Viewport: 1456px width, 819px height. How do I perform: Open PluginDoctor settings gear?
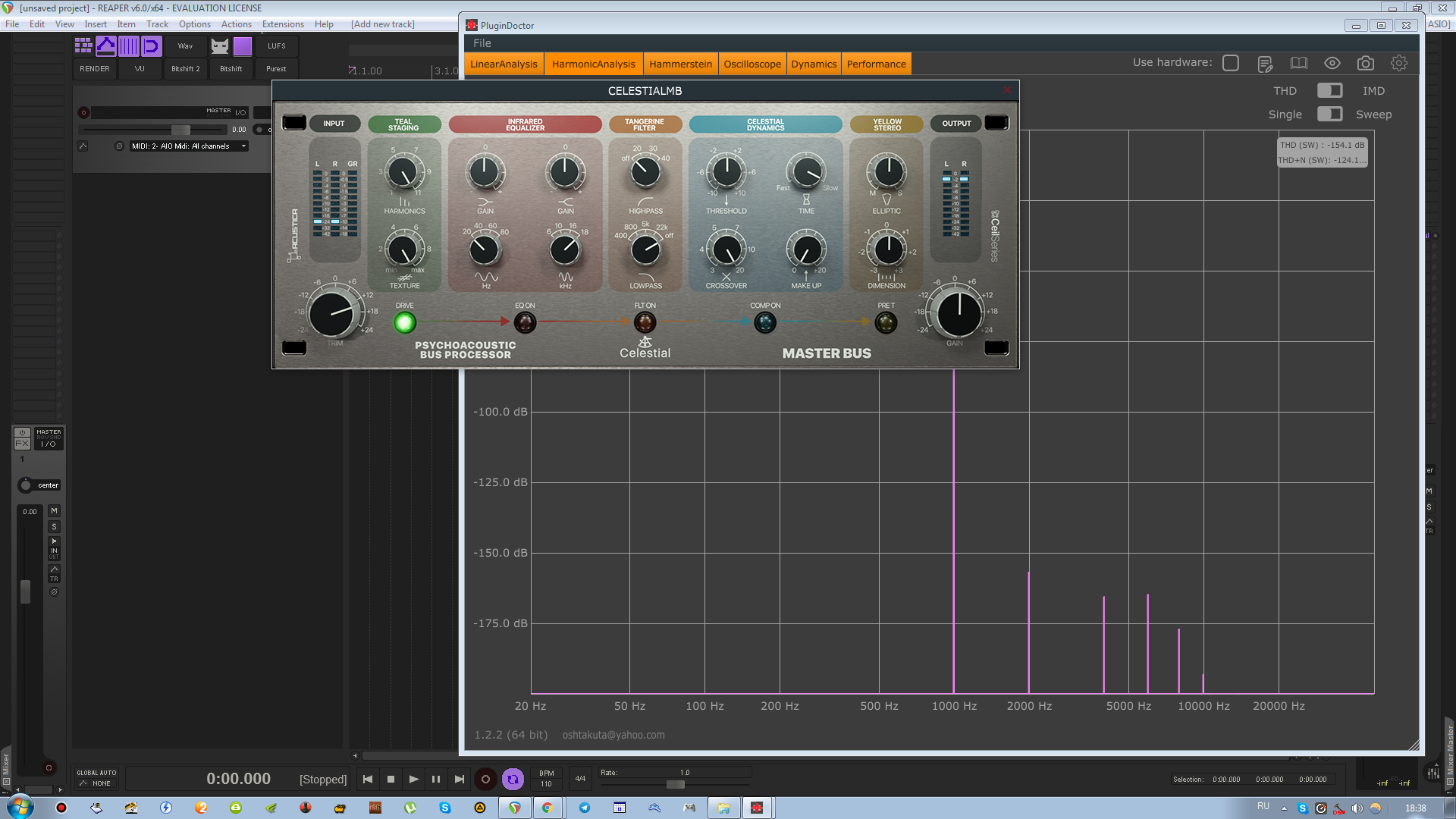click(x=1399, y=64)
